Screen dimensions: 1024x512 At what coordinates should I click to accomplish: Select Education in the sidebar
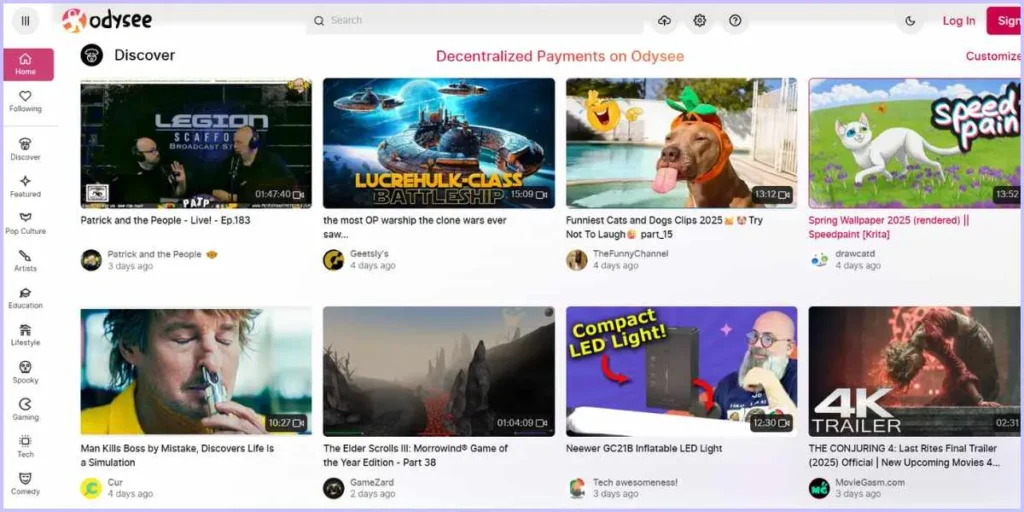pyautogui.click(x=26, y=298)
